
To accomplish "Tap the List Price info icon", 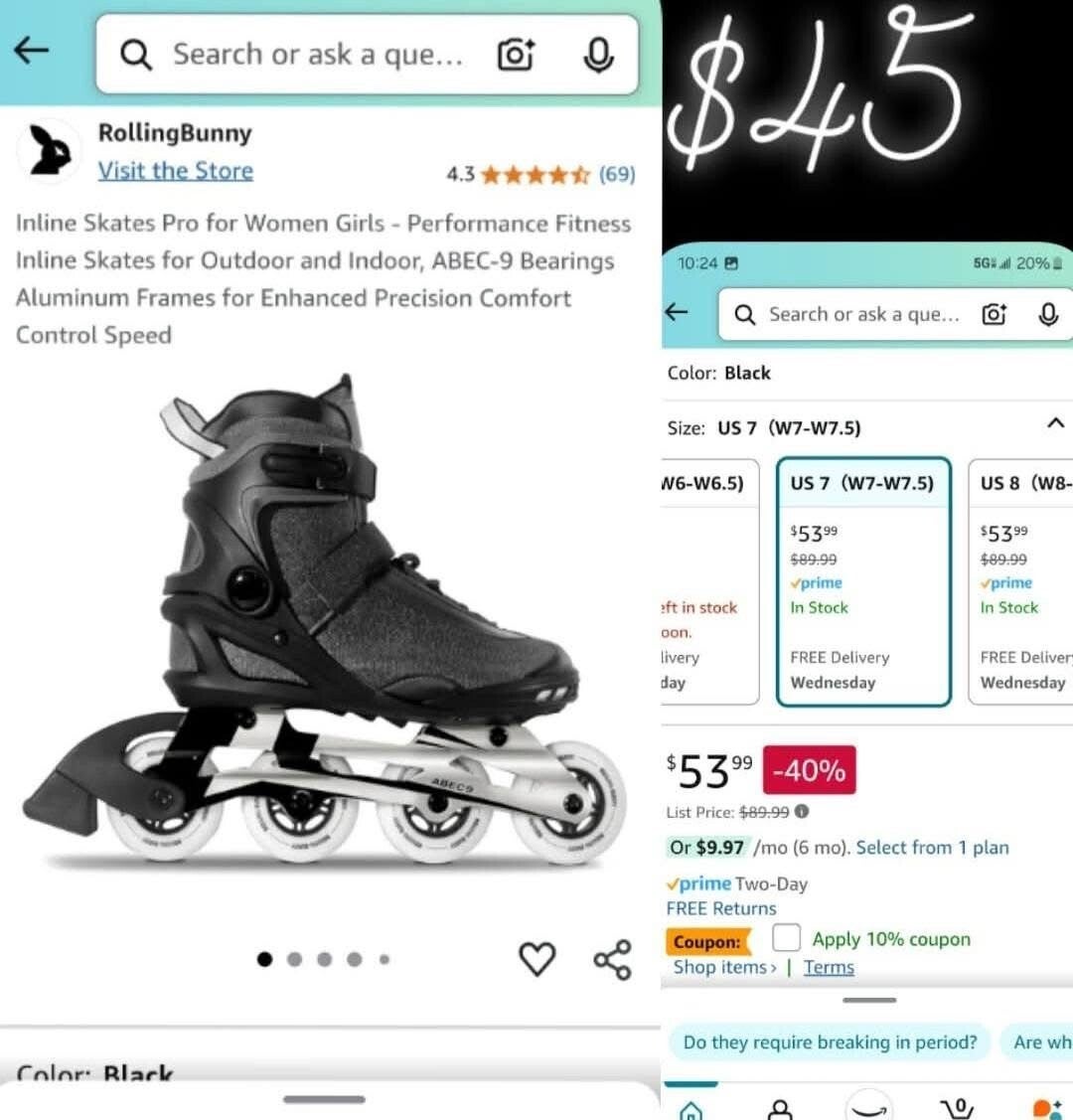I will (x=802, y=811).
